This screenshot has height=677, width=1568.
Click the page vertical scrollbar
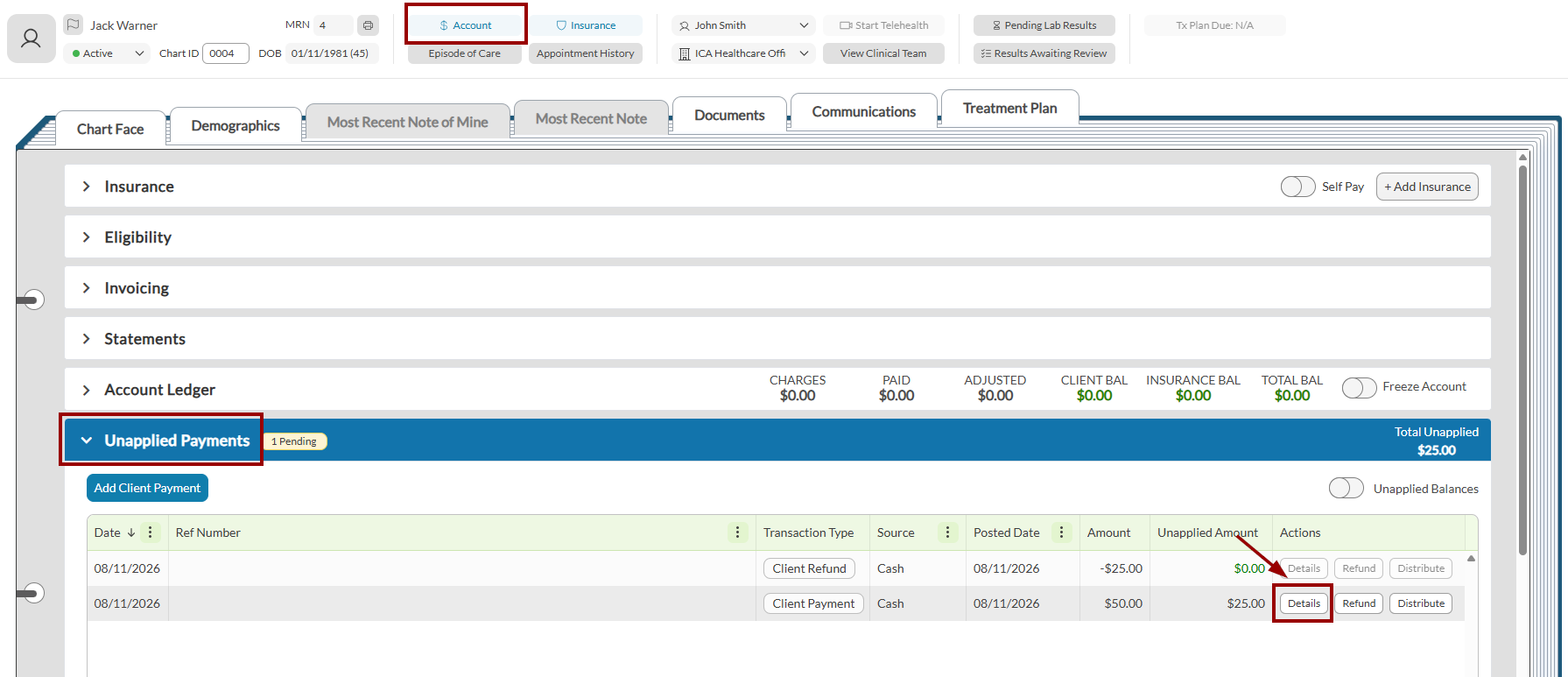(1522, 359)
